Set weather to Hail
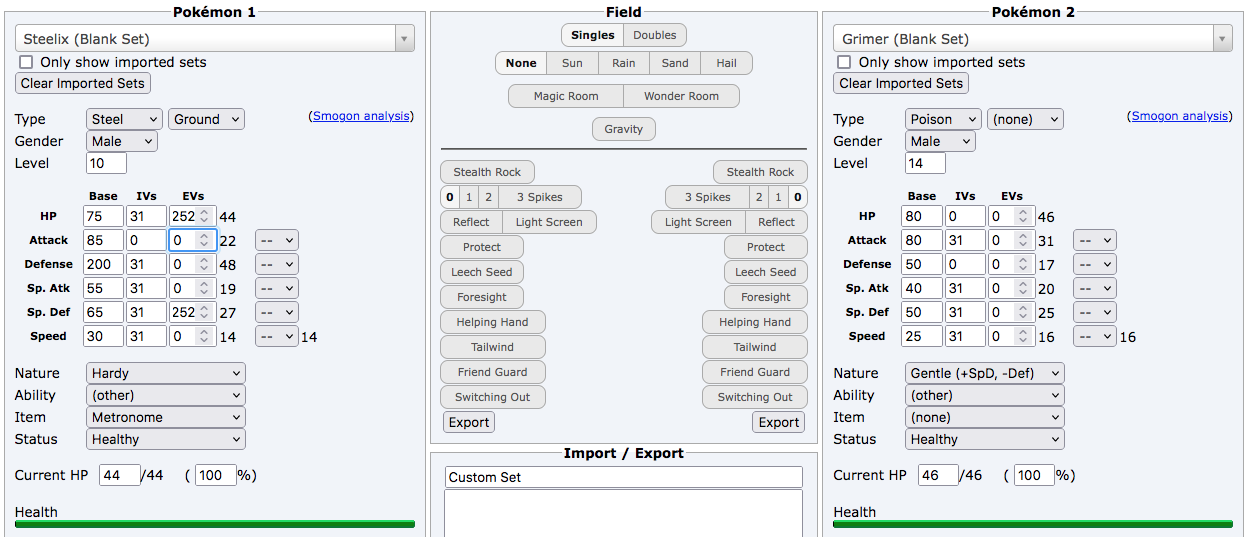Viewport: 1248px width, 537px height. click(x=727, y=63)
